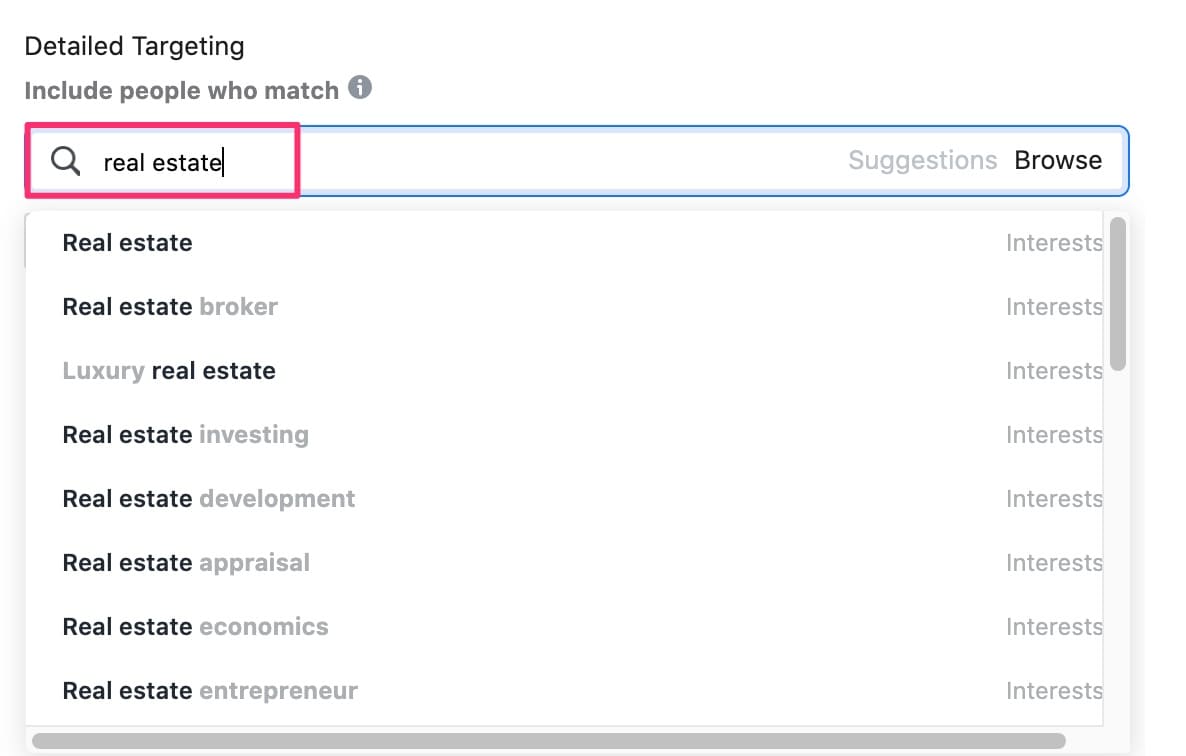Viewport: 1186px width, 756px height.
Task: Click Interests label of Real estate investing
Action: point(1054,435)
